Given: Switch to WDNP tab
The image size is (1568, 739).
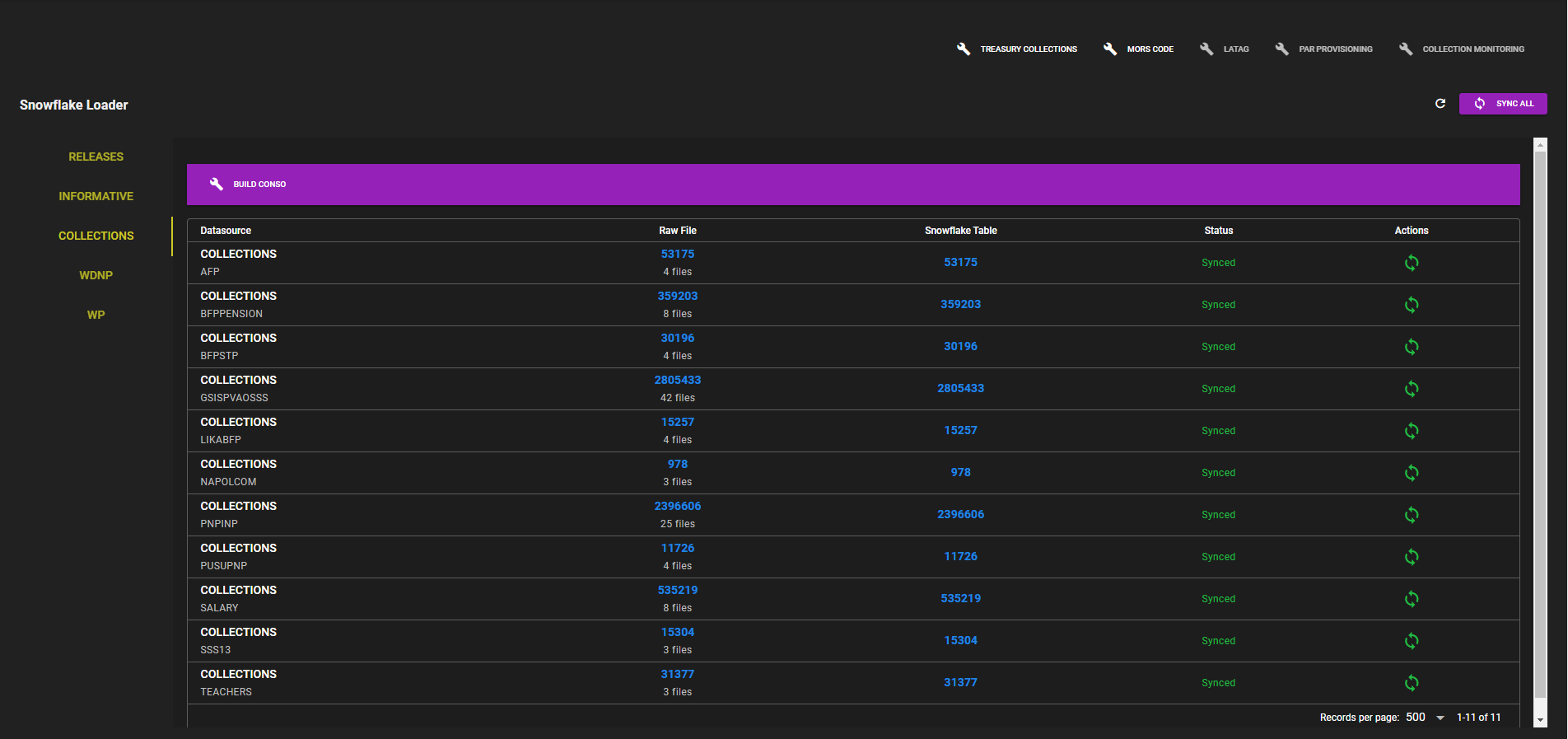Looking at the screenshot, I should pyautogui.click(x=96, y=275).
